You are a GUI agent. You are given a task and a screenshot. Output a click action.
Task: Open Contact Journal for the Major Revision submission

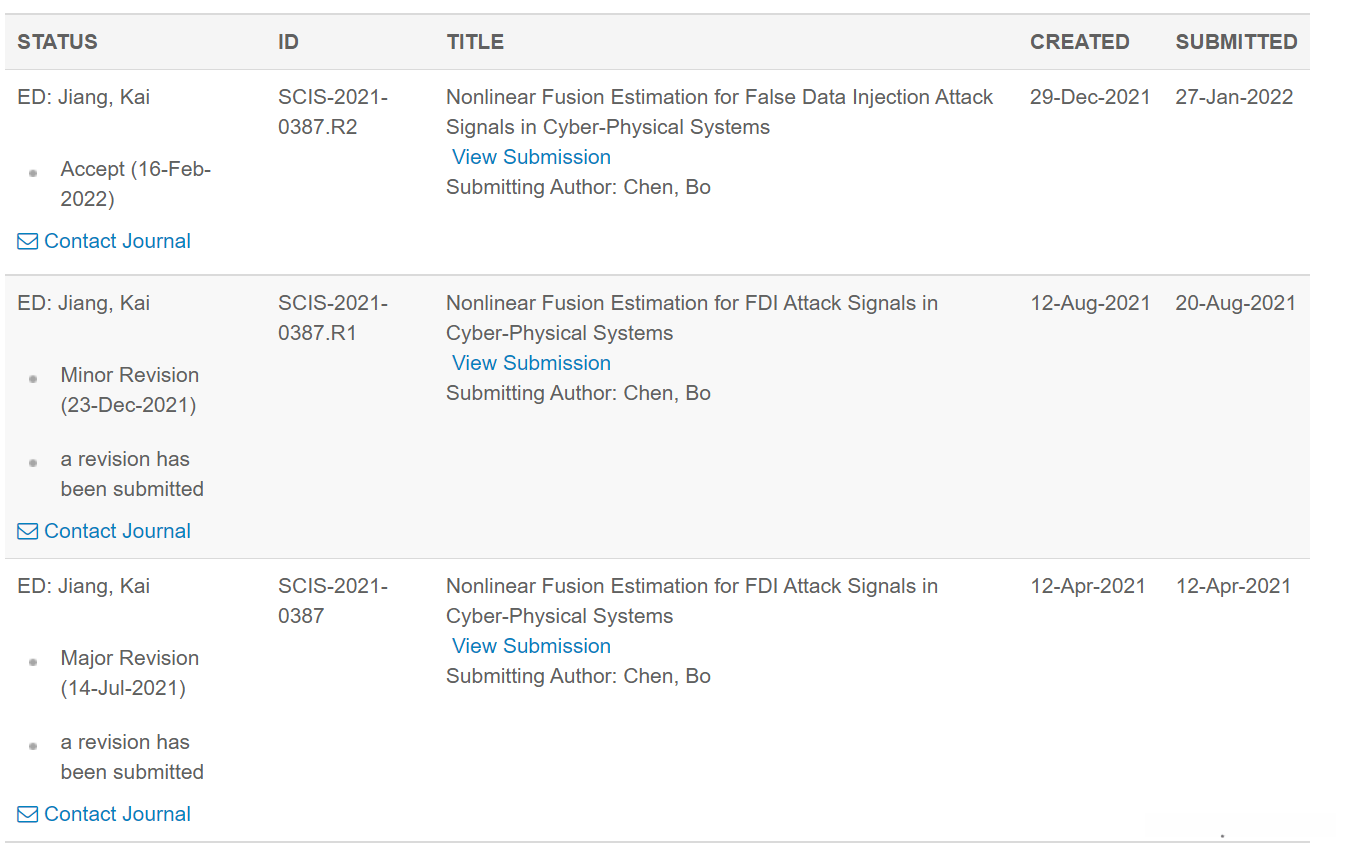coord(117,814)
